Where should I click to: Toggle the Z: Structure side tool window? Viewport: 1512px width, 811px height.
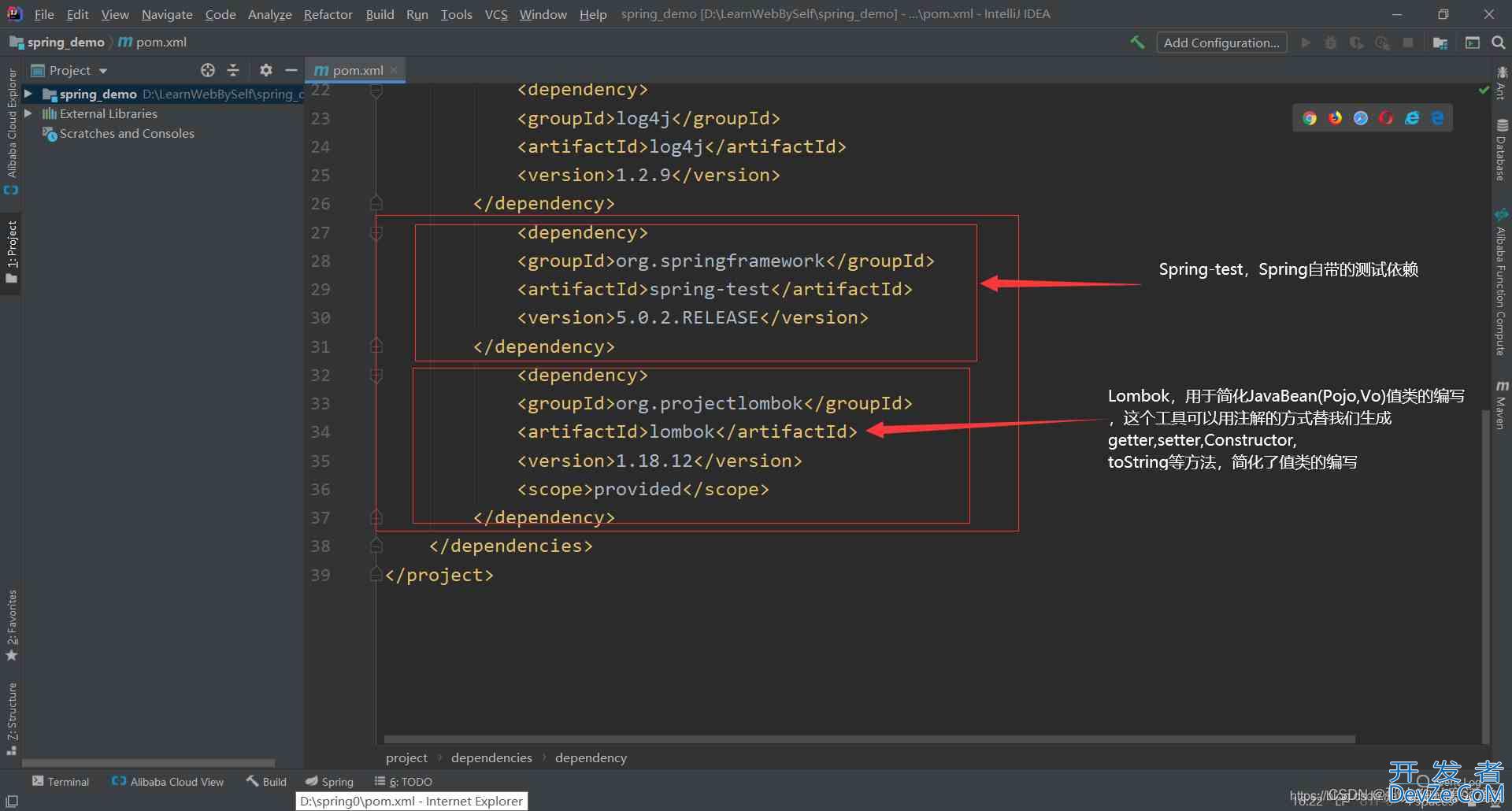click(11, 718)
